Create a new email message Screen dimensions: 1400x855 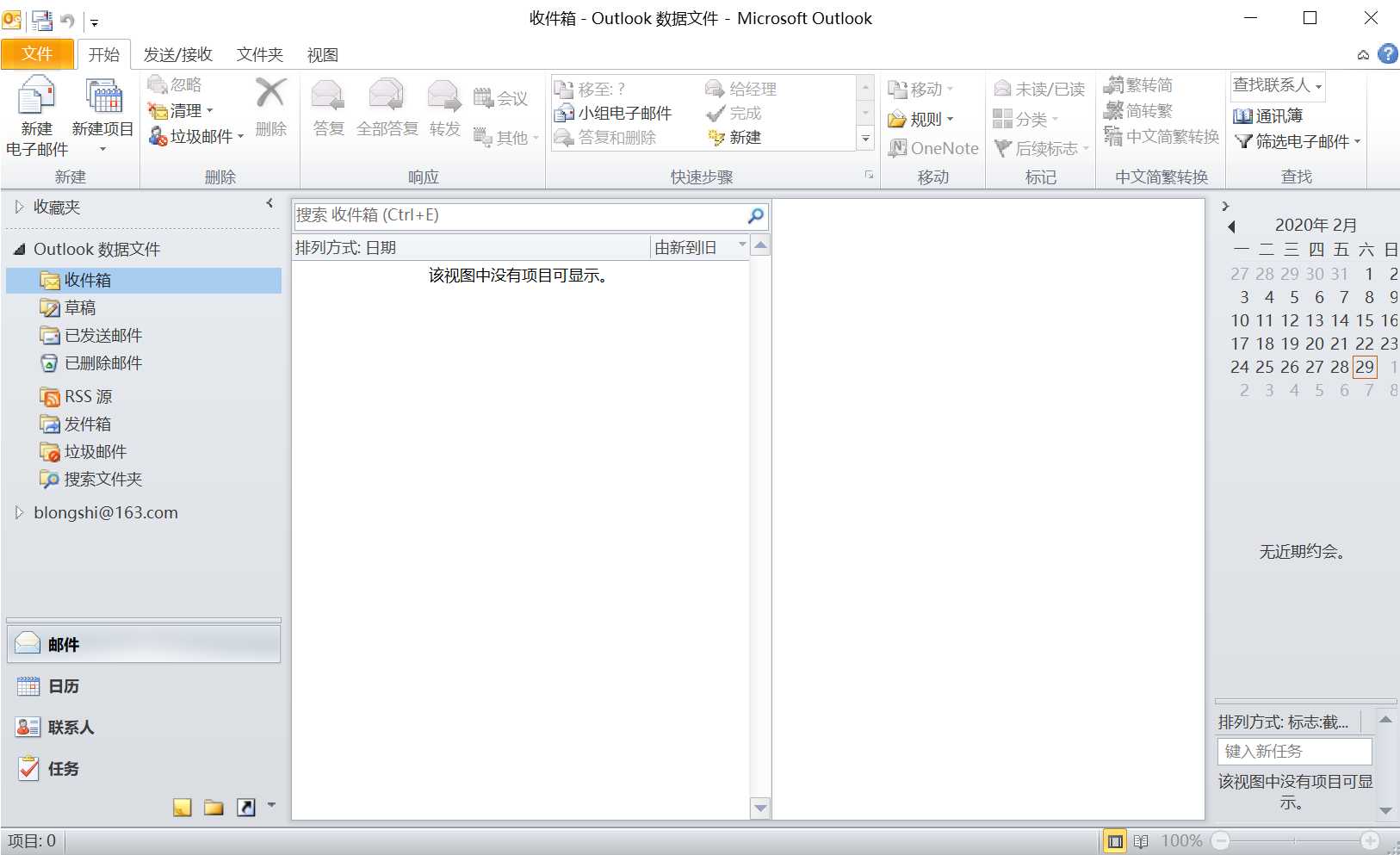click(x=36, y=116)
